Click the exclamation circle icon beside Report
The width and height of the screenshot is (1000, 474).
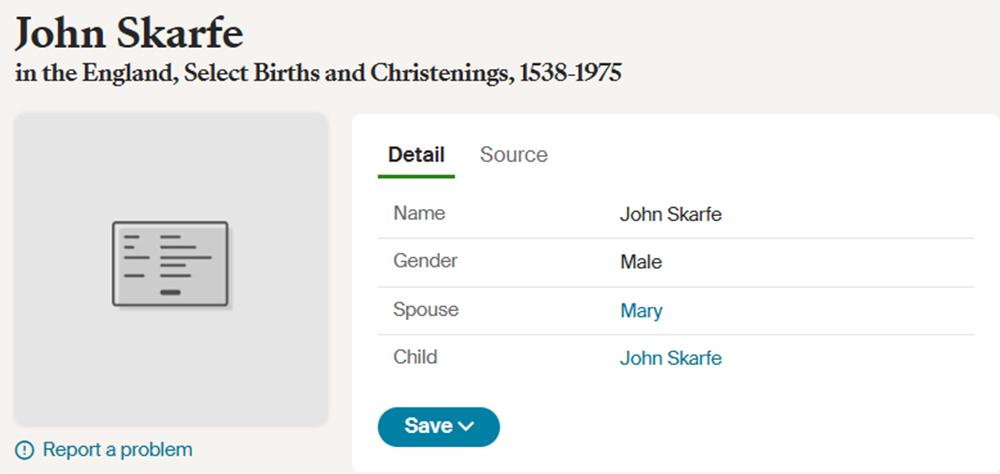tap(25, 450)
